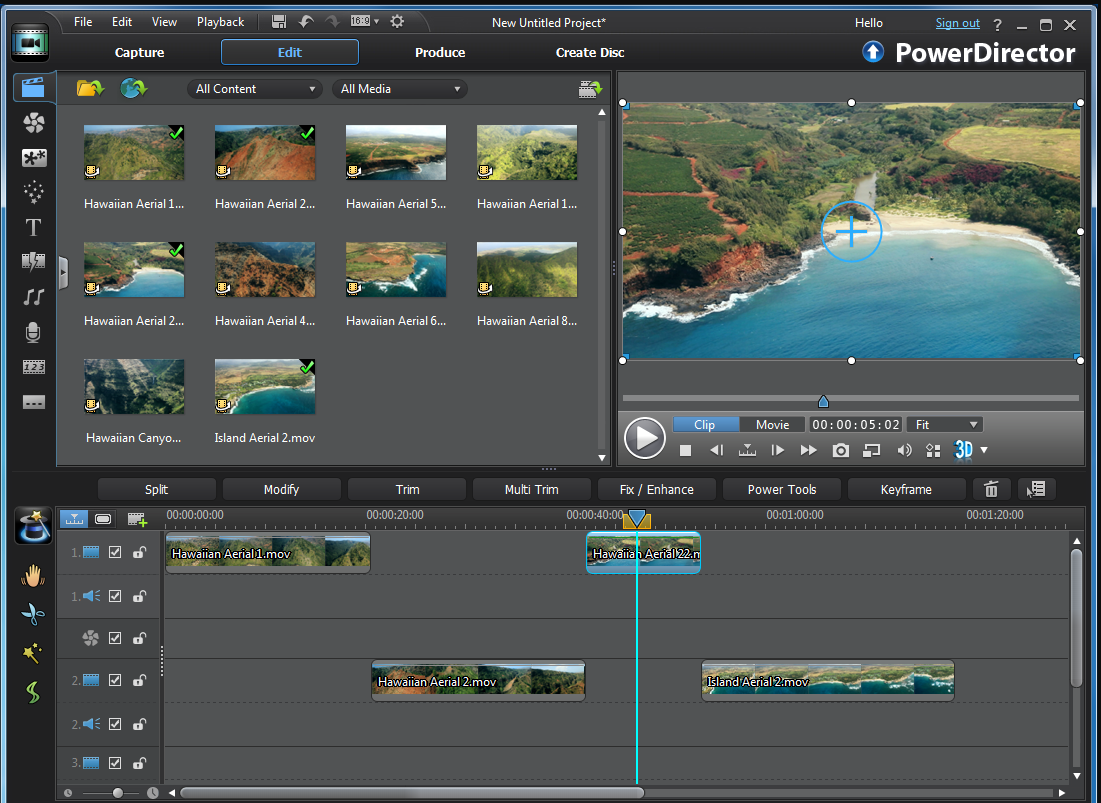
Task: Open the PiP Objects Room icon
Action: tap(33, 158)
